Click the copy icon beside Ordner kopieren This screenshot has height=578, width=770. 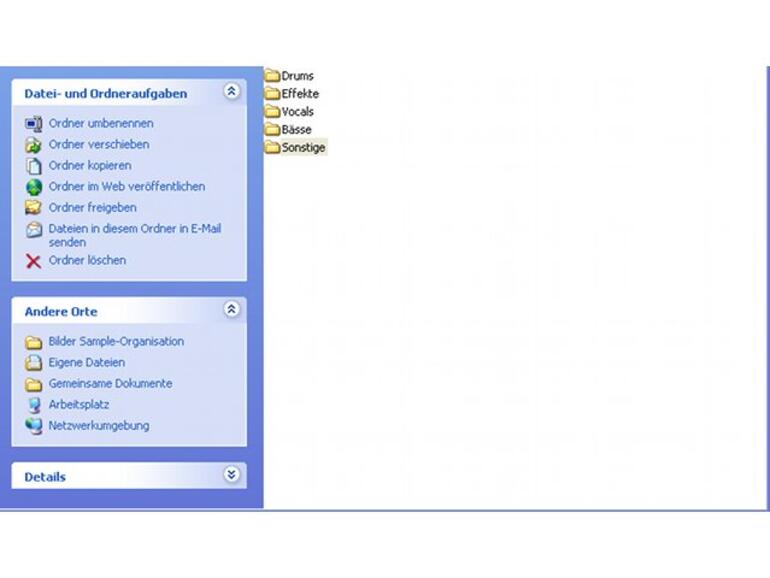click(x=33, y=166)
